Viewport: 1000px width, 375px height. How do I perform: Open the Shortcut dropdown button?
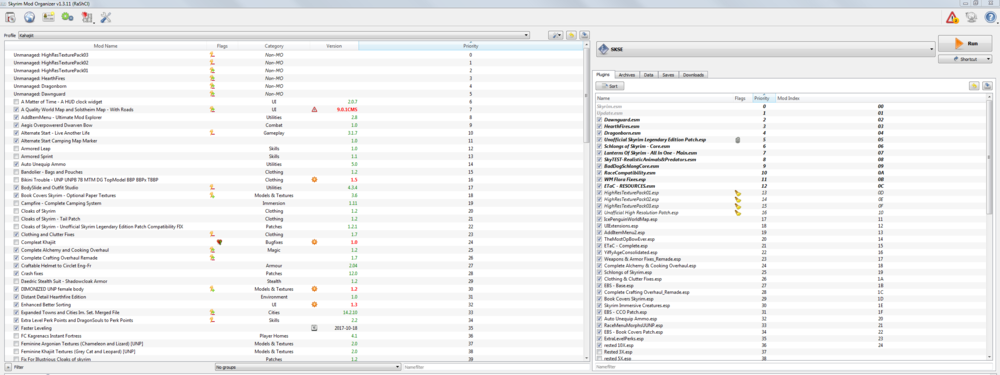(x=965, y=59)
